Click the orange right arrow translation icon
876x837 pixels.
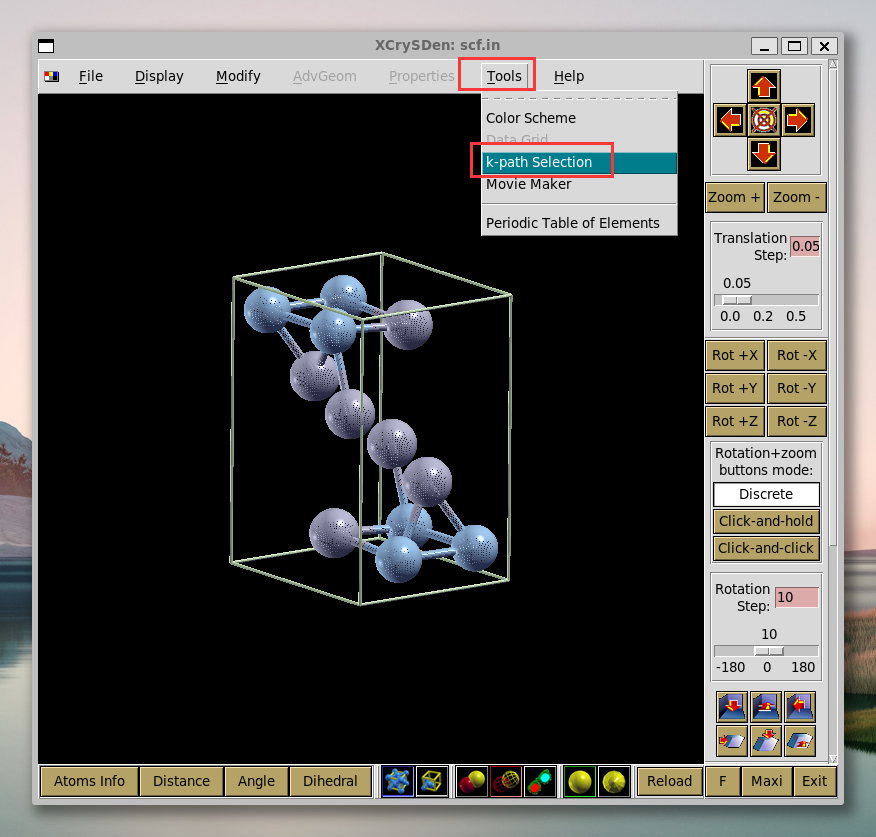click(797, 120)
